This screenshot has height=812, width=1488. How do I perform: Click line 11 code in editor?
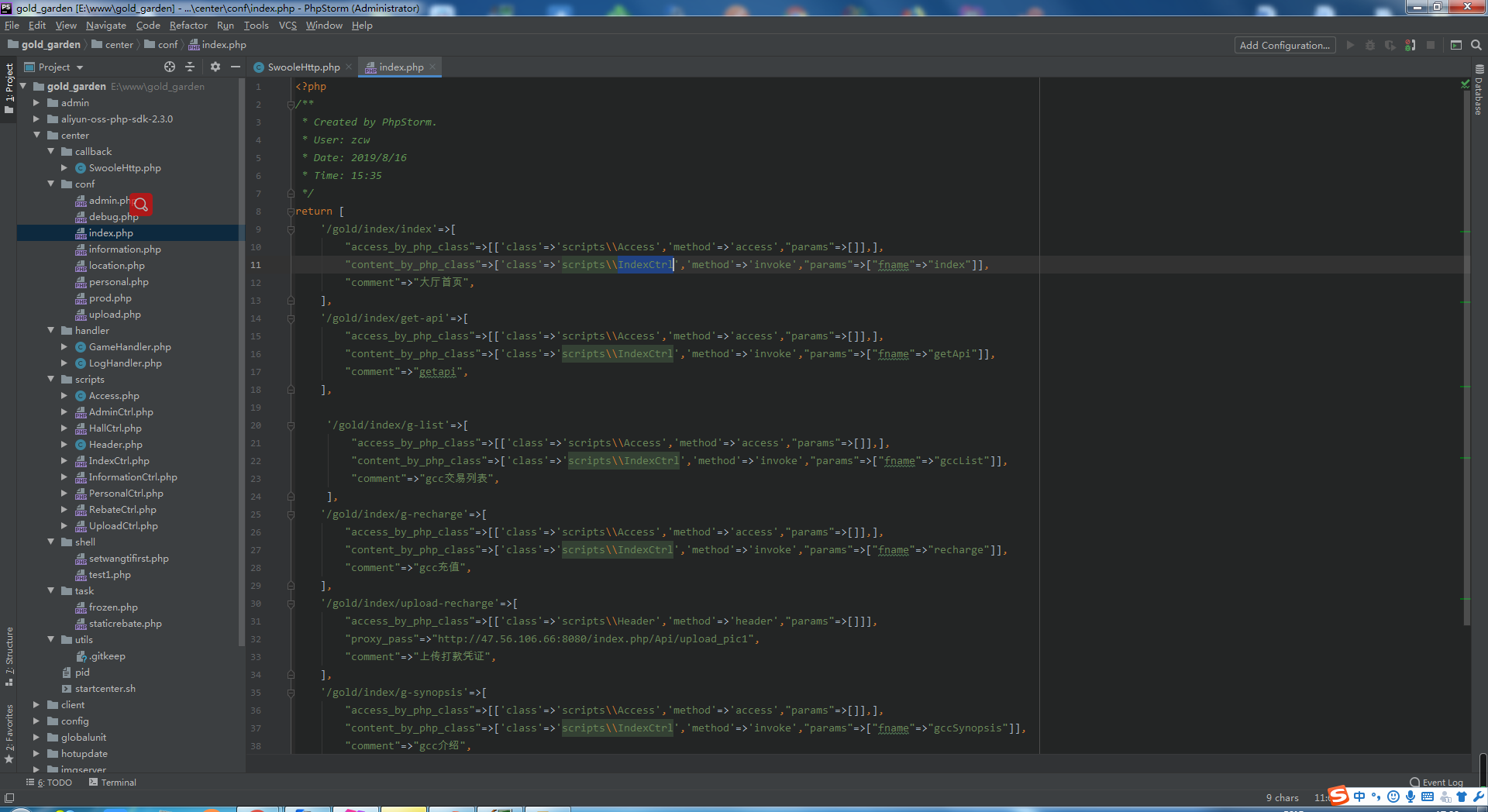(667, 265)
